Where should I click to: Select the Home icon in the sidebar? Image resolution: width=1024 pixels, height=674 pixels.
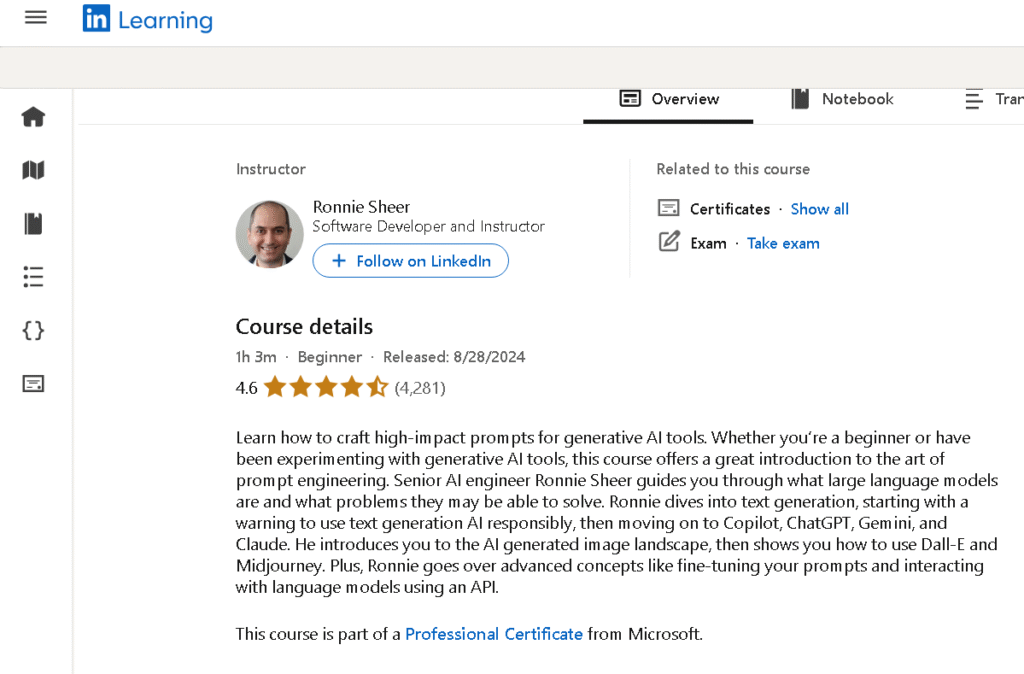pos(33,116)
